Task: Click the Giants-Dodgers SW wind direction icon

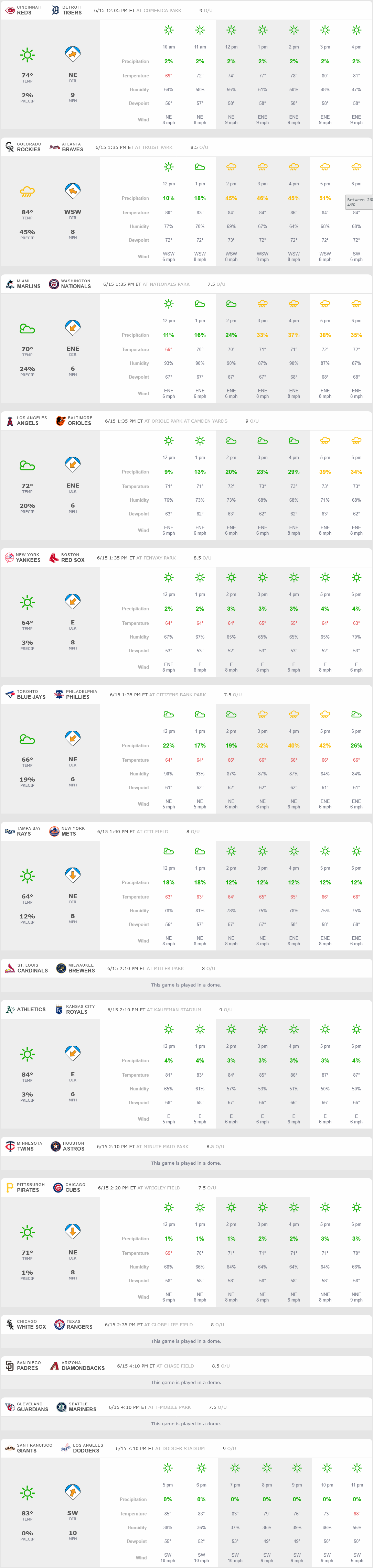Action: [x=73, y=1492]
